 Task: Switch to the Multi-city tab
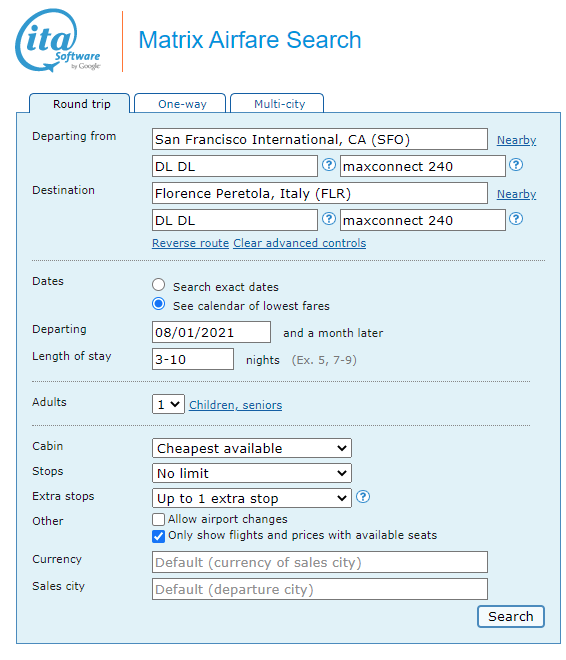pos(278,104)
